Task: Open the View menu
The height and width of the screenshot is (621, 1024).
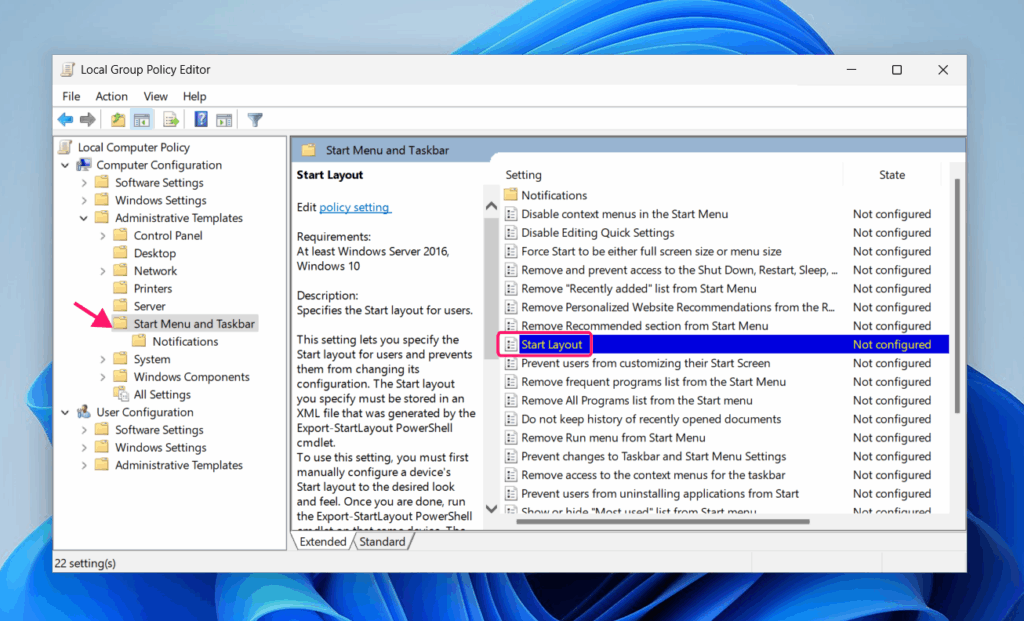Action: (155, 96)
